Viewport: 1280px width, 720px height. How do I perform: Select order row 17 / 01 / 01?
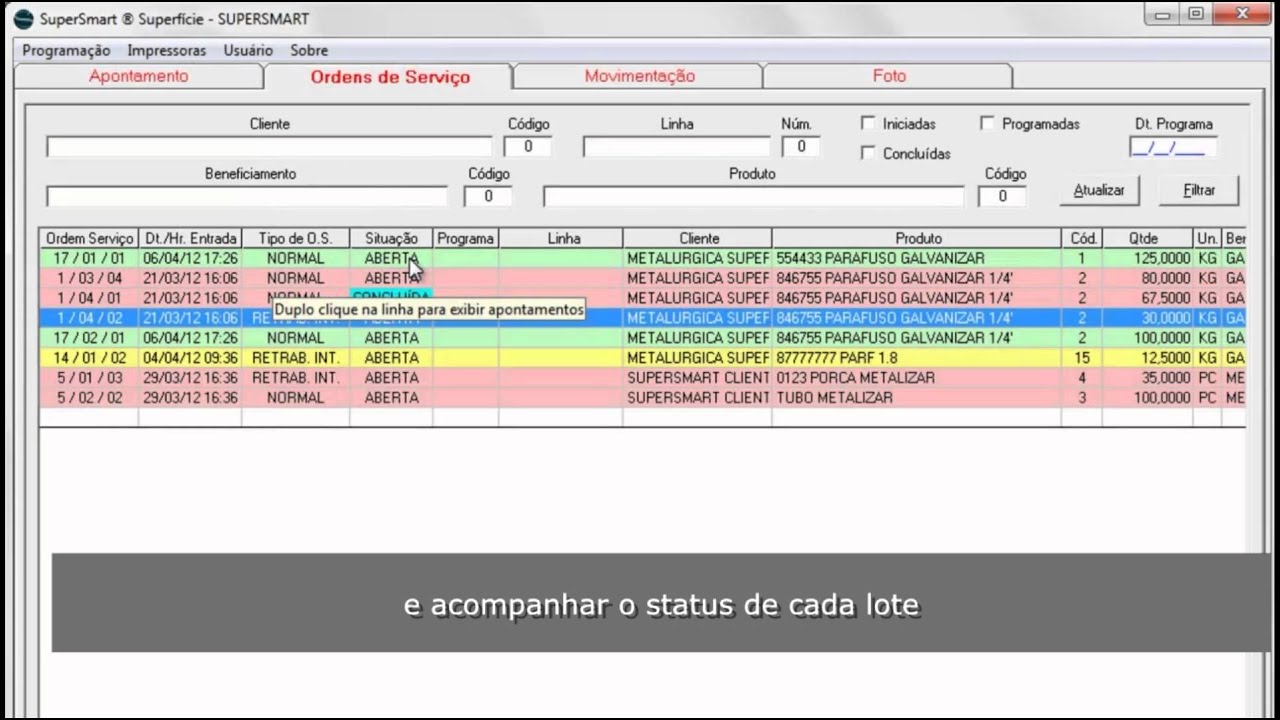coord(642,258)
